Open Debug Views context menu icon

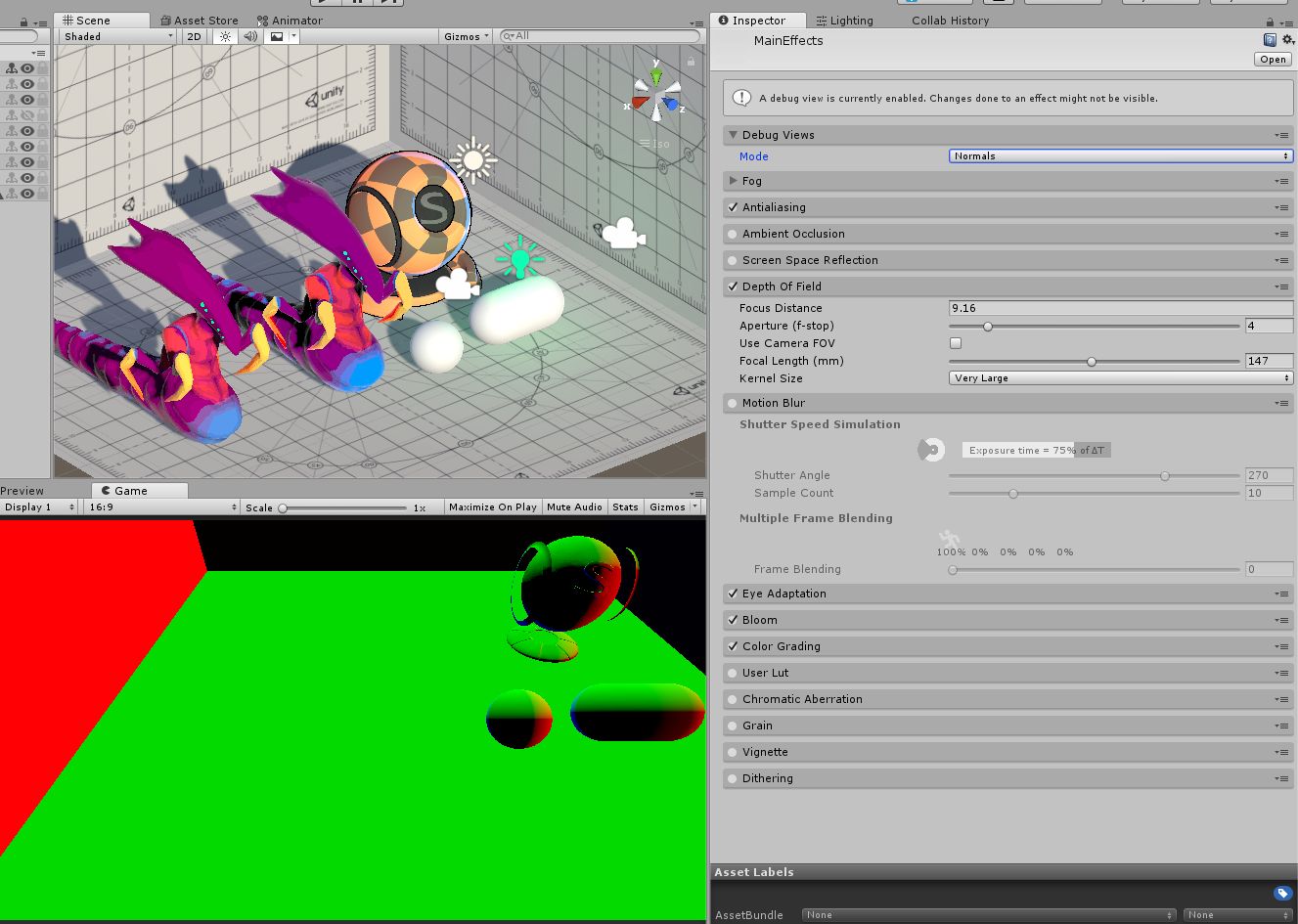click(x=1282, y=136)
